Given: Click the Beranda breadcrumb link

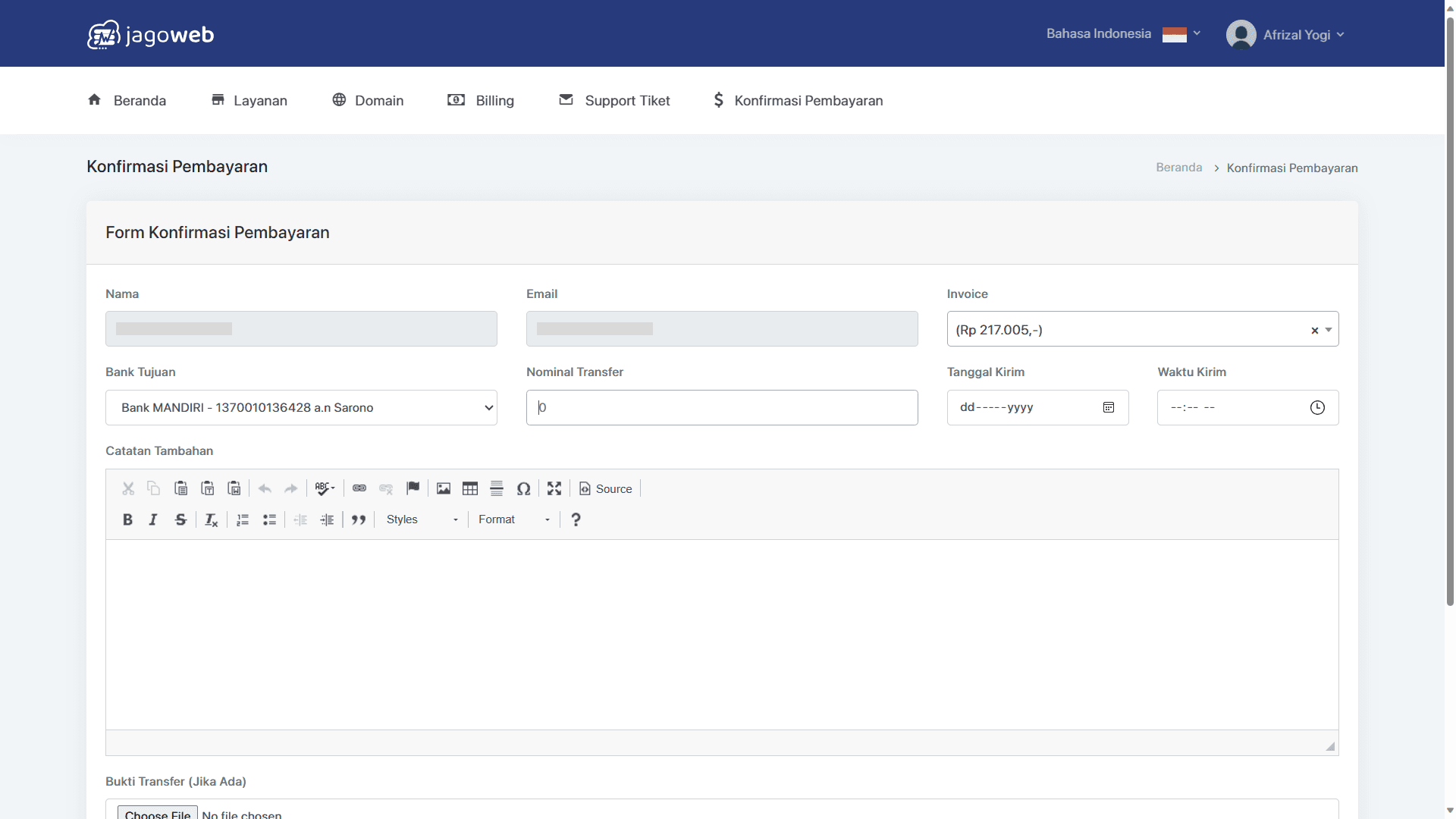Looking at the screenshot, I should click(x=1179, y=168).
